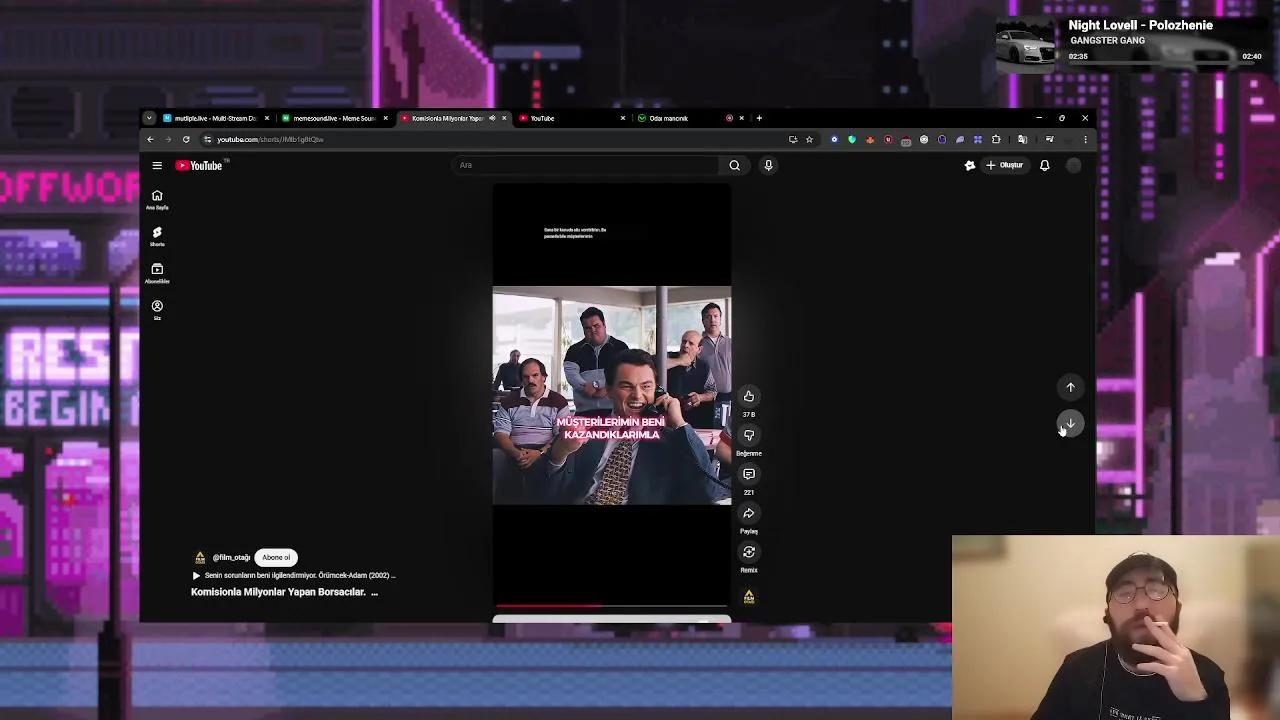Open Ana Sayfa in the sidebar
The height and width of the screenshot is (720, 1280).
157,200
